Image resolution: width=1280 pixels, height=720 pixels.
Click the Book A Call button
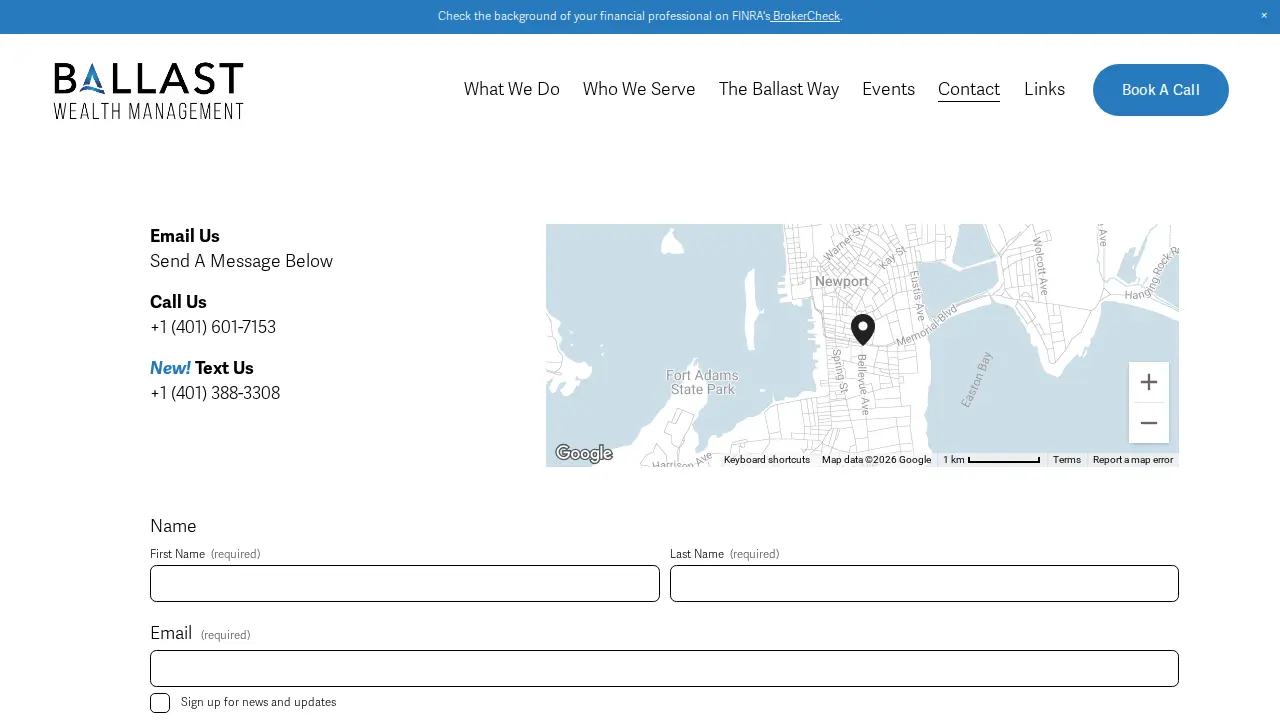coord(1161,90)
